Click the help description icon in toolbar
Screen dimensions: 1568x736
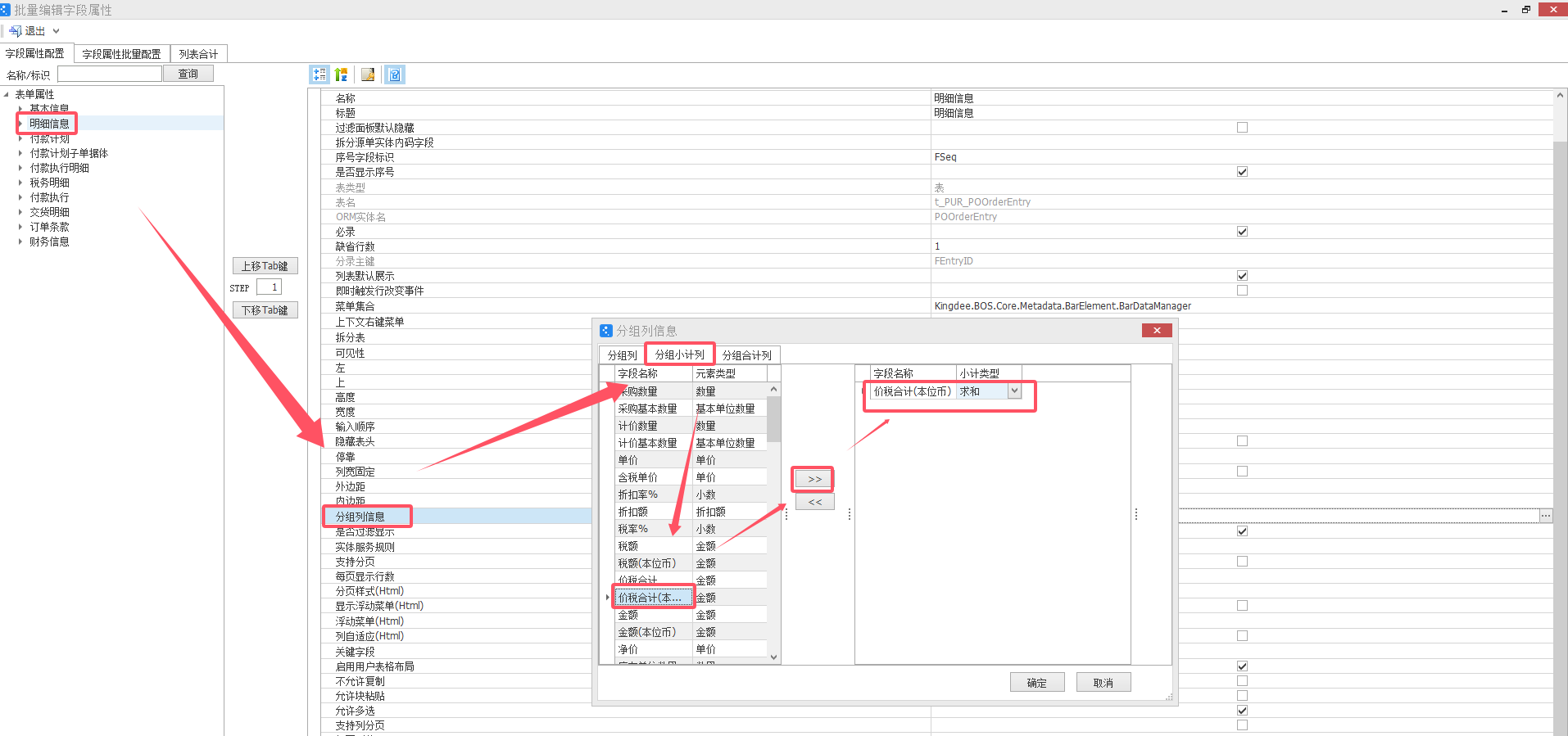click(x=395, y=75)
